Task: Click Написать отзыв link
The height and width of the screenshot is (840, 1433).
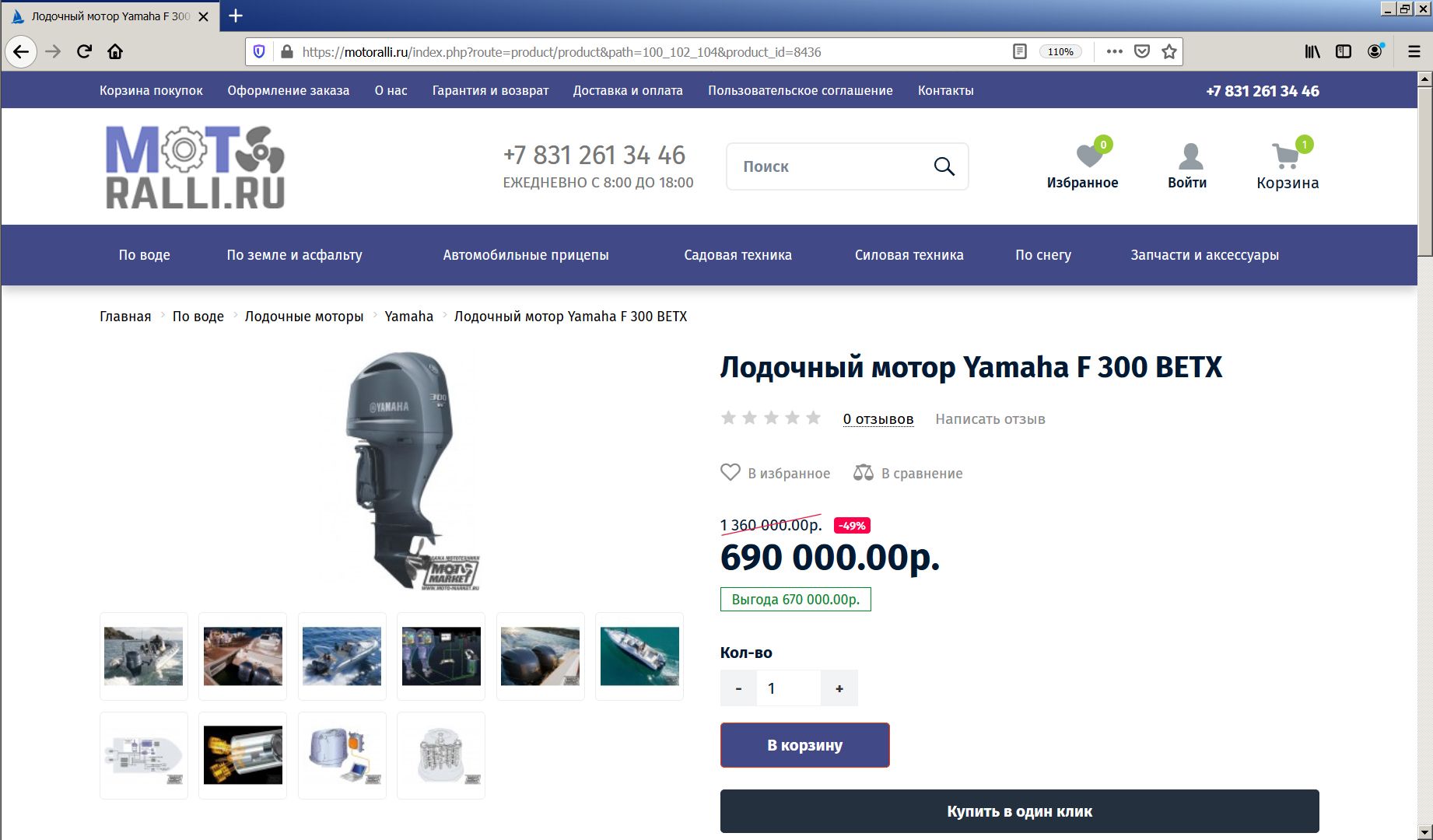Action: [x=990, y=419]
